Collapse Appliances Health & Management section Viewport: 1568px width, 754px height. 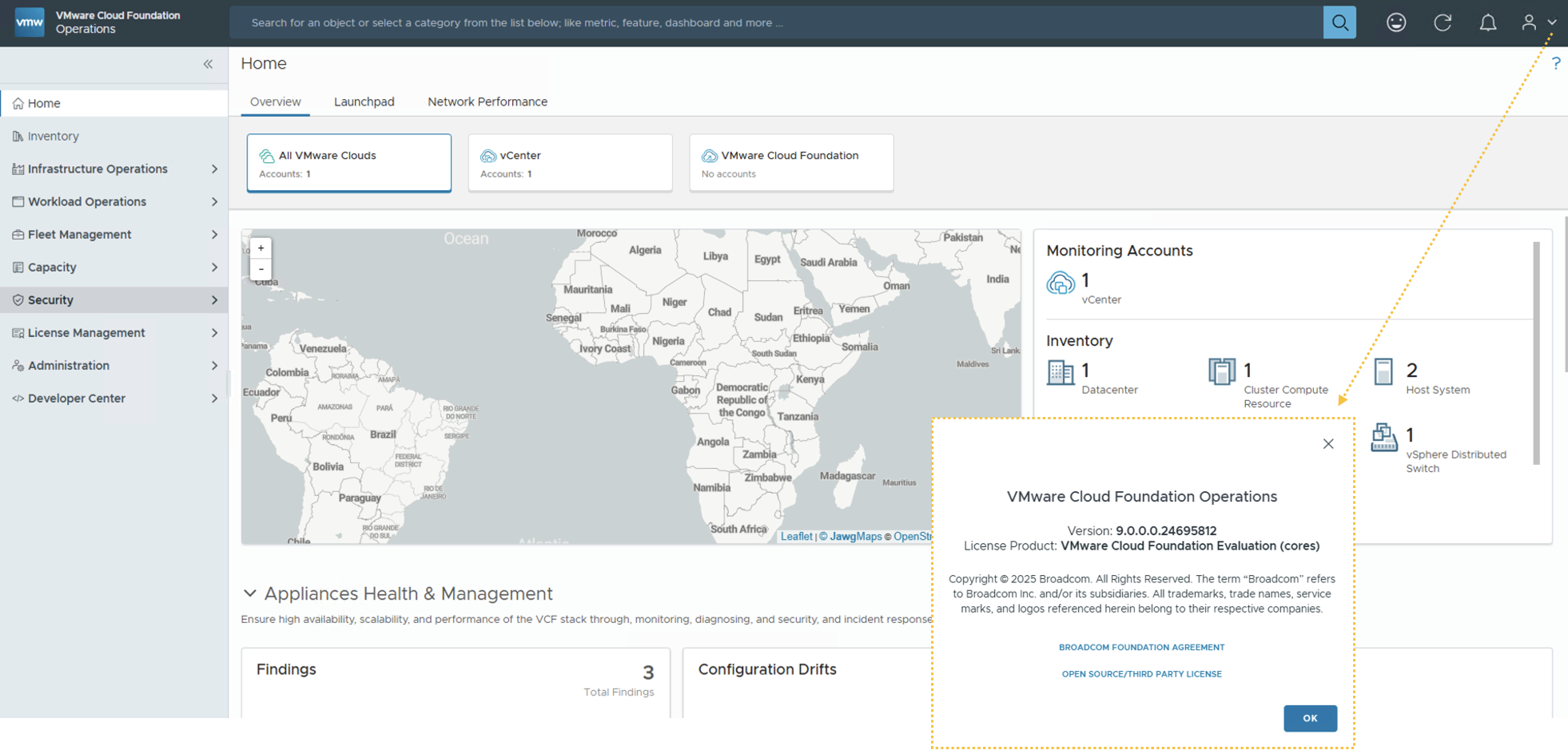250,593
